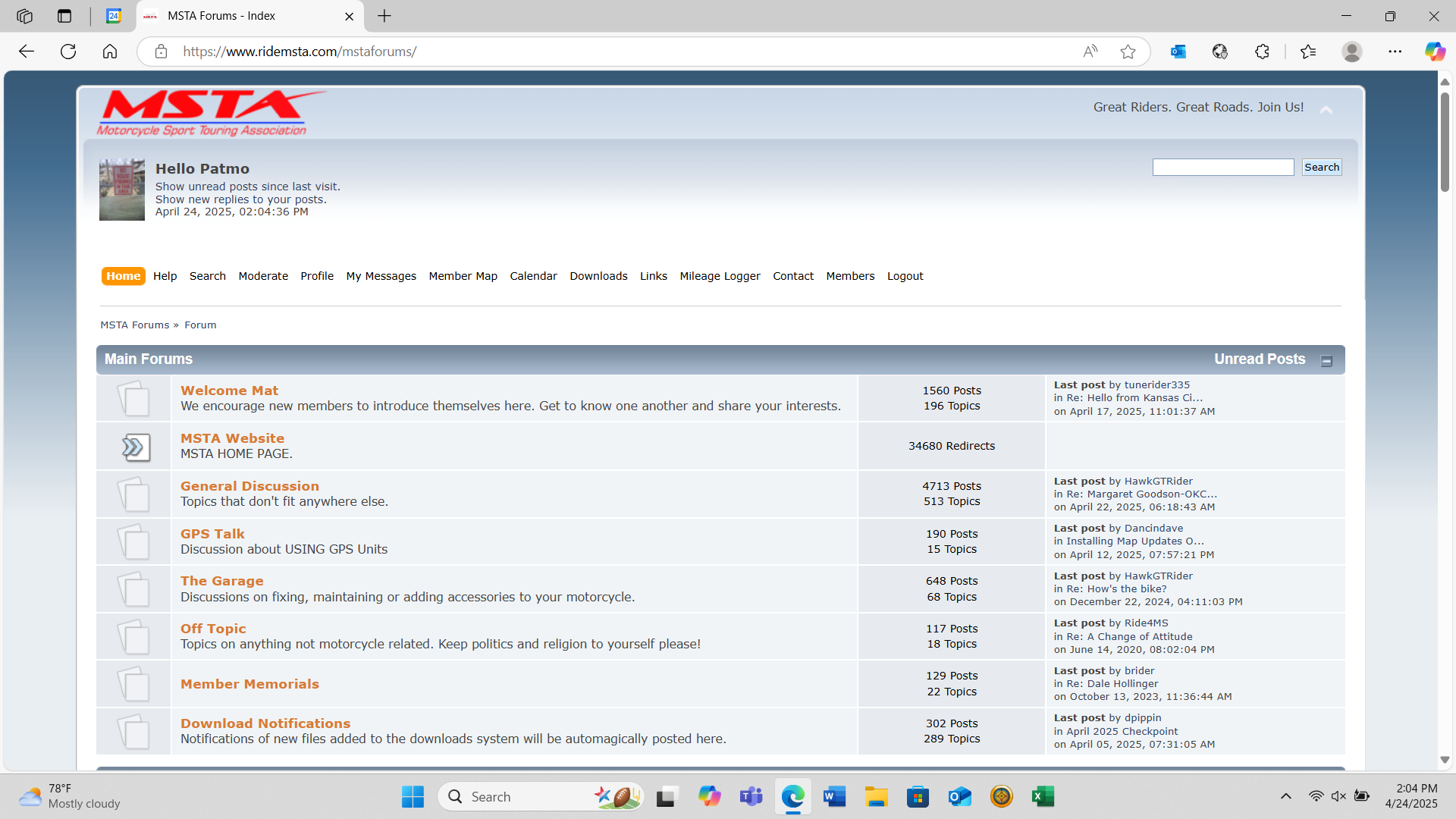This screenshot has width=1456, height=819.
Task: Click the browser home icon
Action: pos(110,52)
